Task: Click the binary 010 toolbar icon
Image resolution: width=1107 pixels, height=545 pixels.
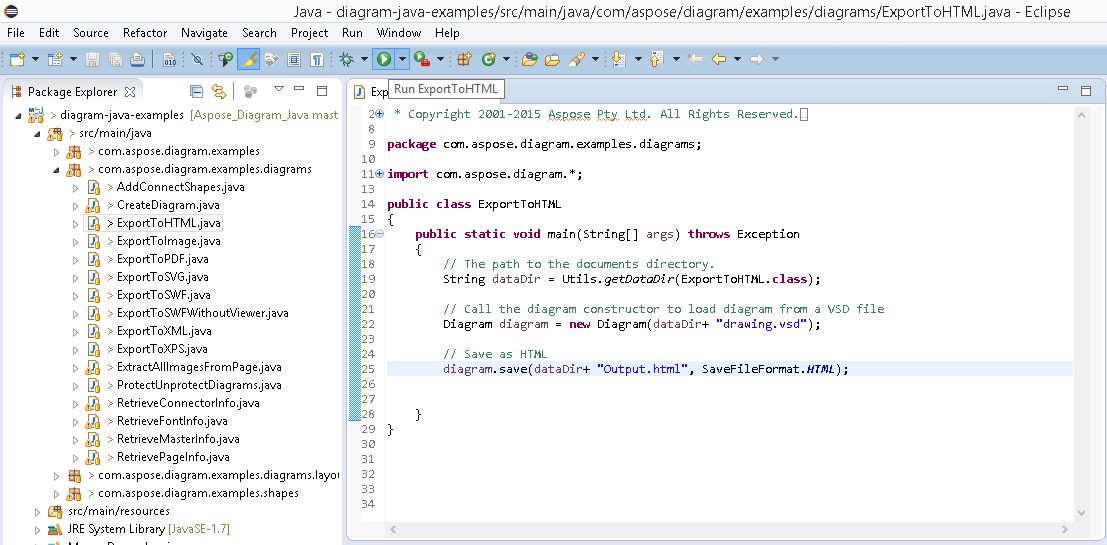Action: click(169, 59)
